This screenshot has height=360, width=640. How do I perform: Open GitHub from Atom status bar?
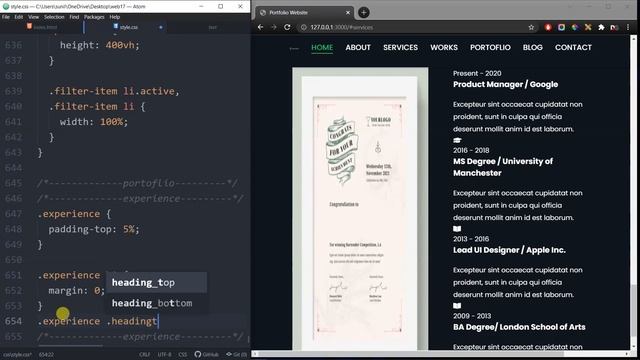[x=206, y=354]
